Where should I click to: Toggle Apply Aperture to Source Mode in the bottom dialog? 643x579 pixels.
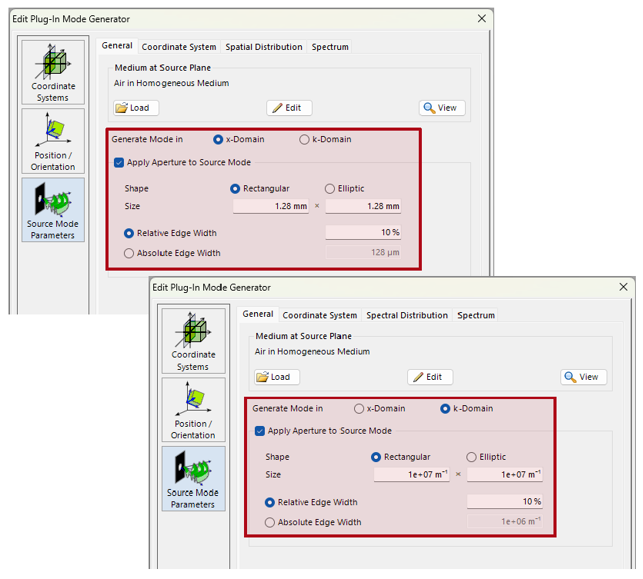tap(261, 431)
